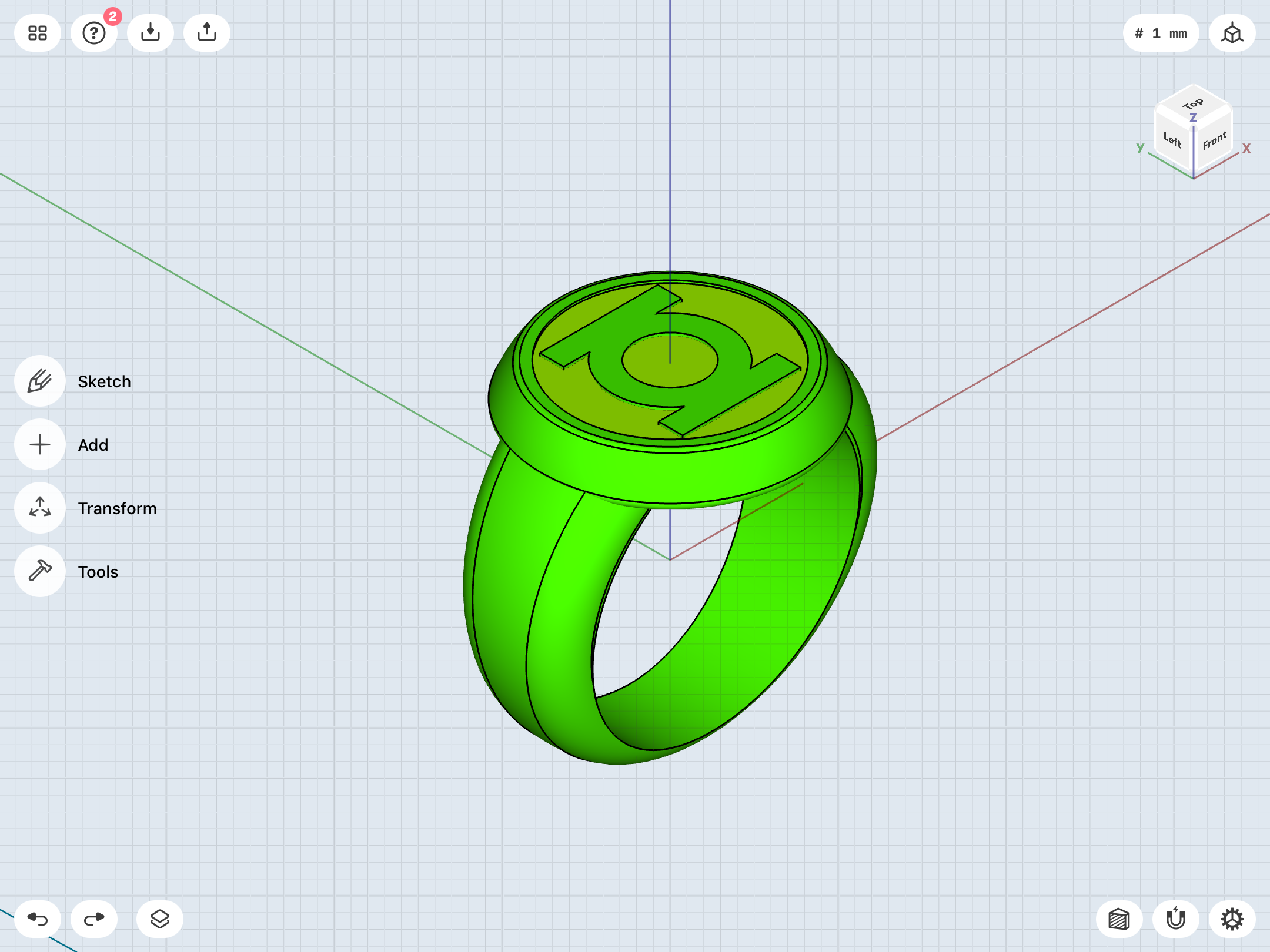Open the Sketch pencil tool

40,381
